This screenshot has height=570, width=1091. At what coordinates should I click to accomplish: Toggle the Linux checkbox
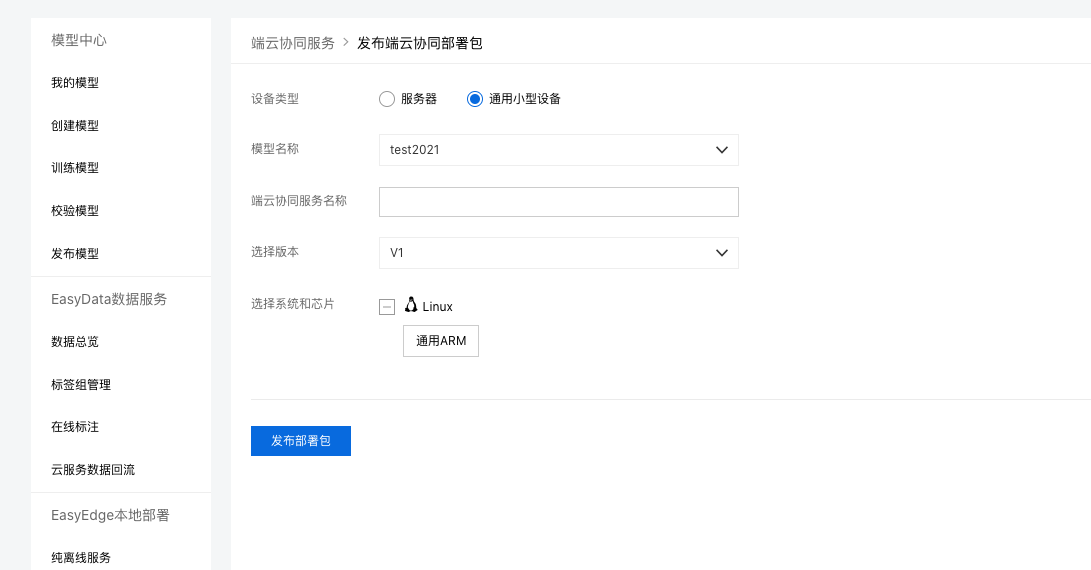coord(387,307)
